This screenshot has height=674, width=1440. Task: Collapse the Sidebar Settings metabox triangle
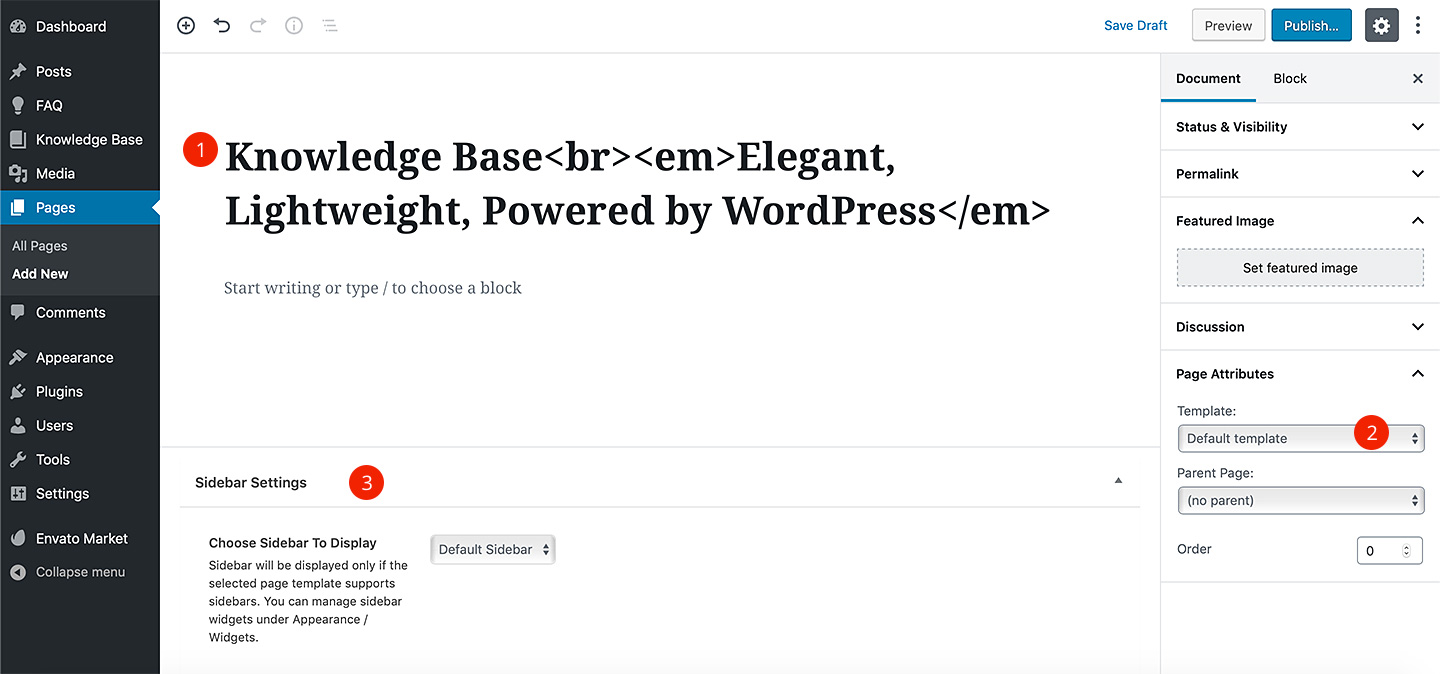point(1118,481)
